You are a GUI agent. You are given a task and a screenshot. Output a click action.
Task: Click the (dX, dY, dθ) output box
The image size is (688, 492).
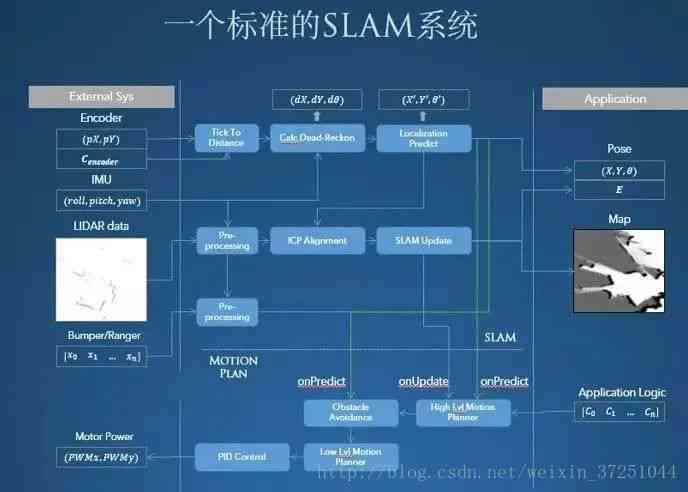coord(317,100)
